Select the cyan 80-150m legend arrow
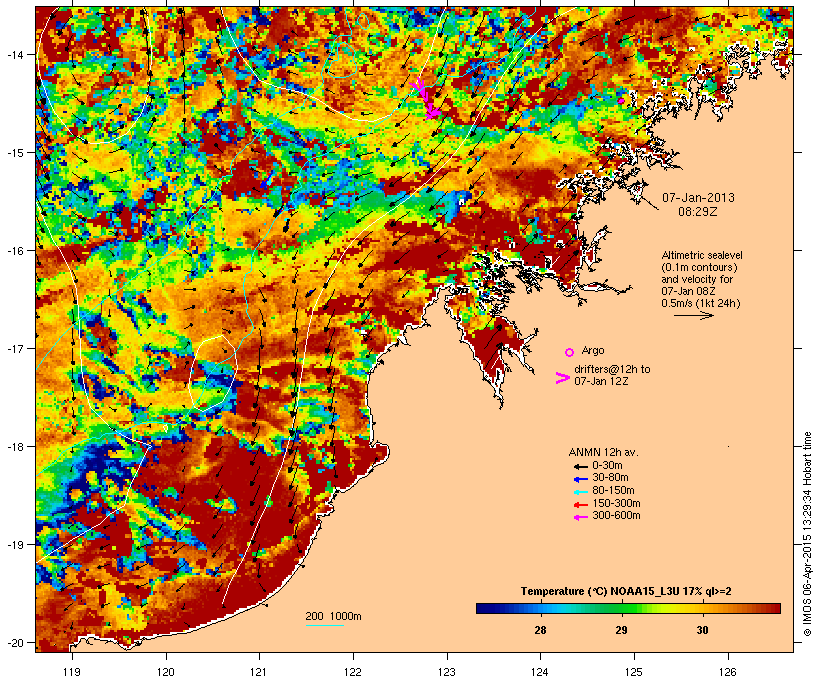 pyautogui.click(x=580, y=492)
